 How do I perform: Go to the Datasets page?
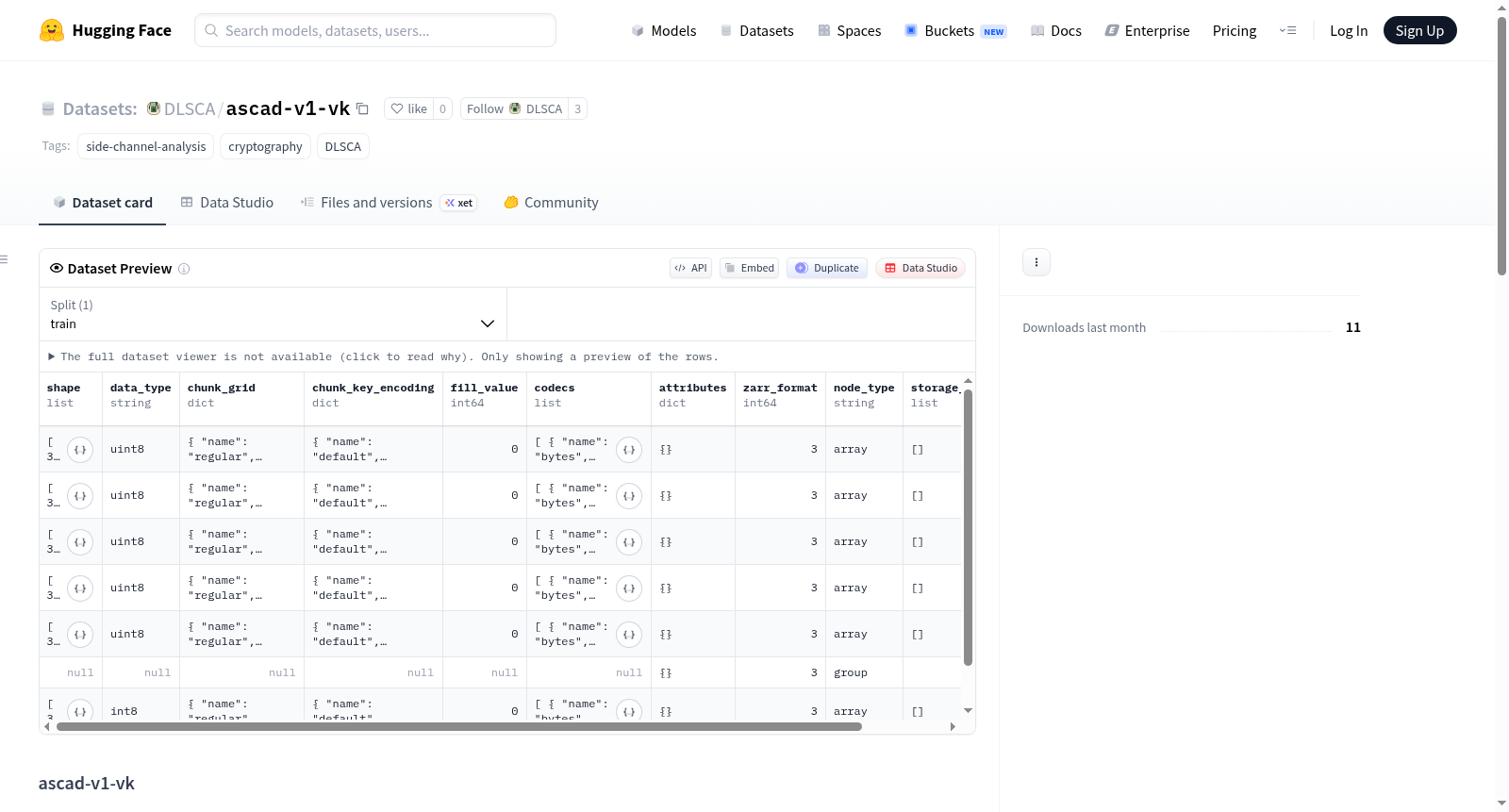(756, 30)
